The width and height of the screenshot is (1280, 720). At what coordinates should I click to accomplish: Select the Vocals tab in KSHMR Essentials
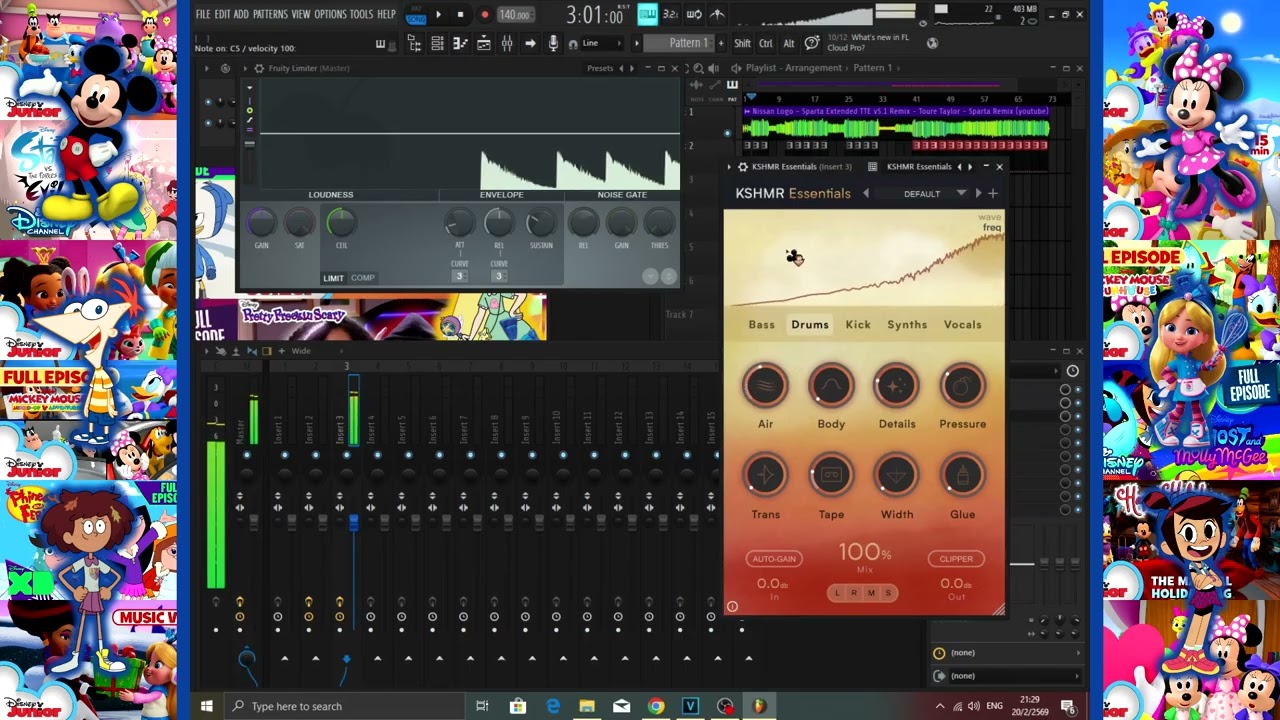pos(963,325)
